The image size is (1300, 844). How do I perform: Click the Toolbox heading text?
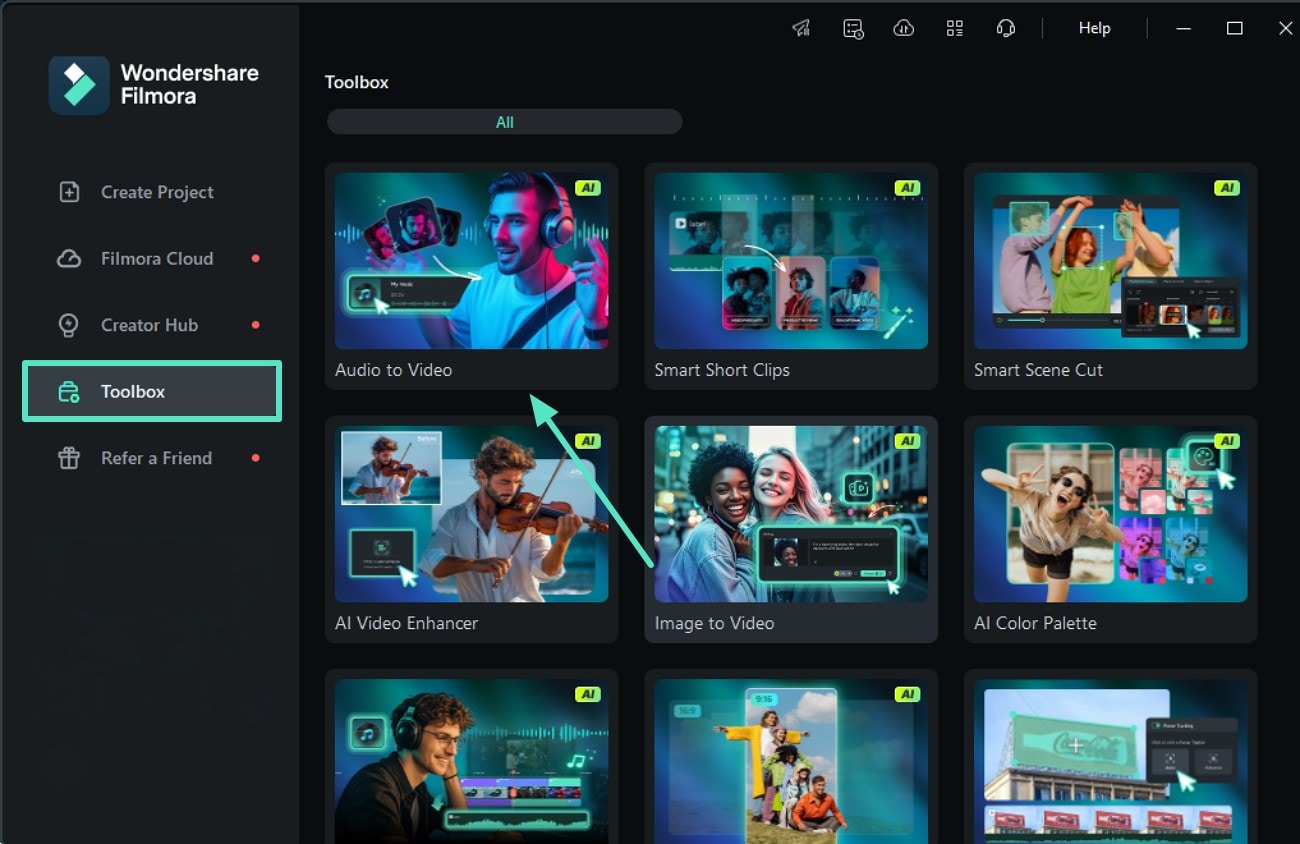point(356,82)
